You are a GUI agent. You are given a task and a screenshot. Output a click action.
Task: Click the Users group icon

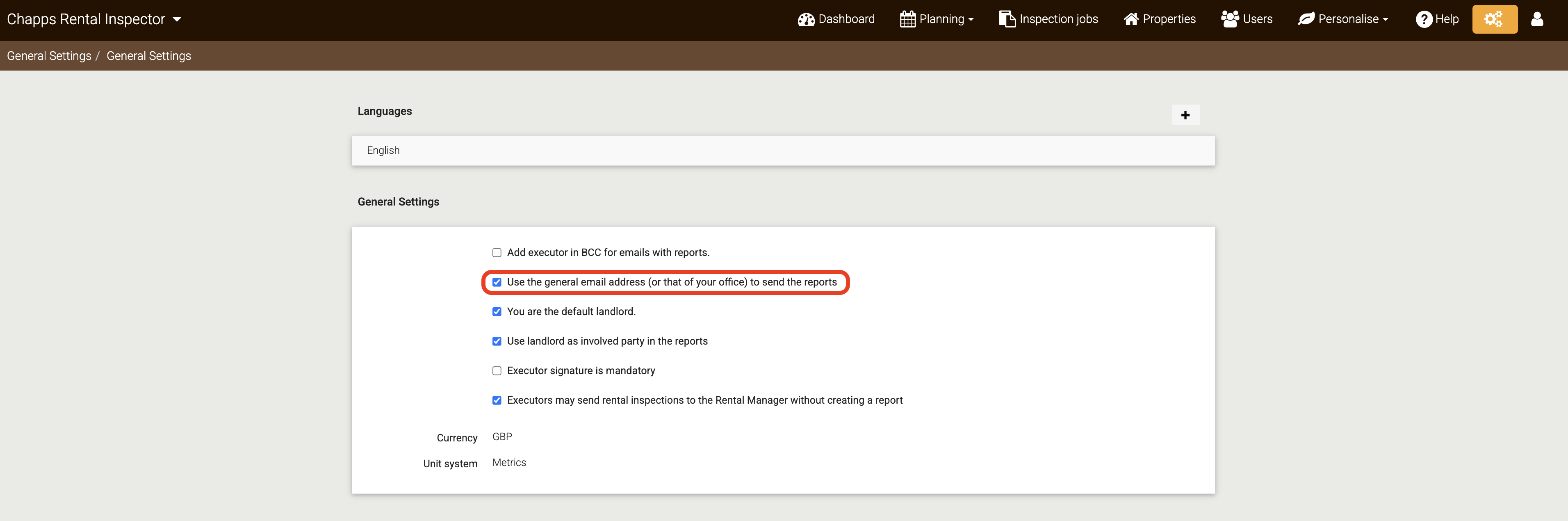tap(1230, 19)
